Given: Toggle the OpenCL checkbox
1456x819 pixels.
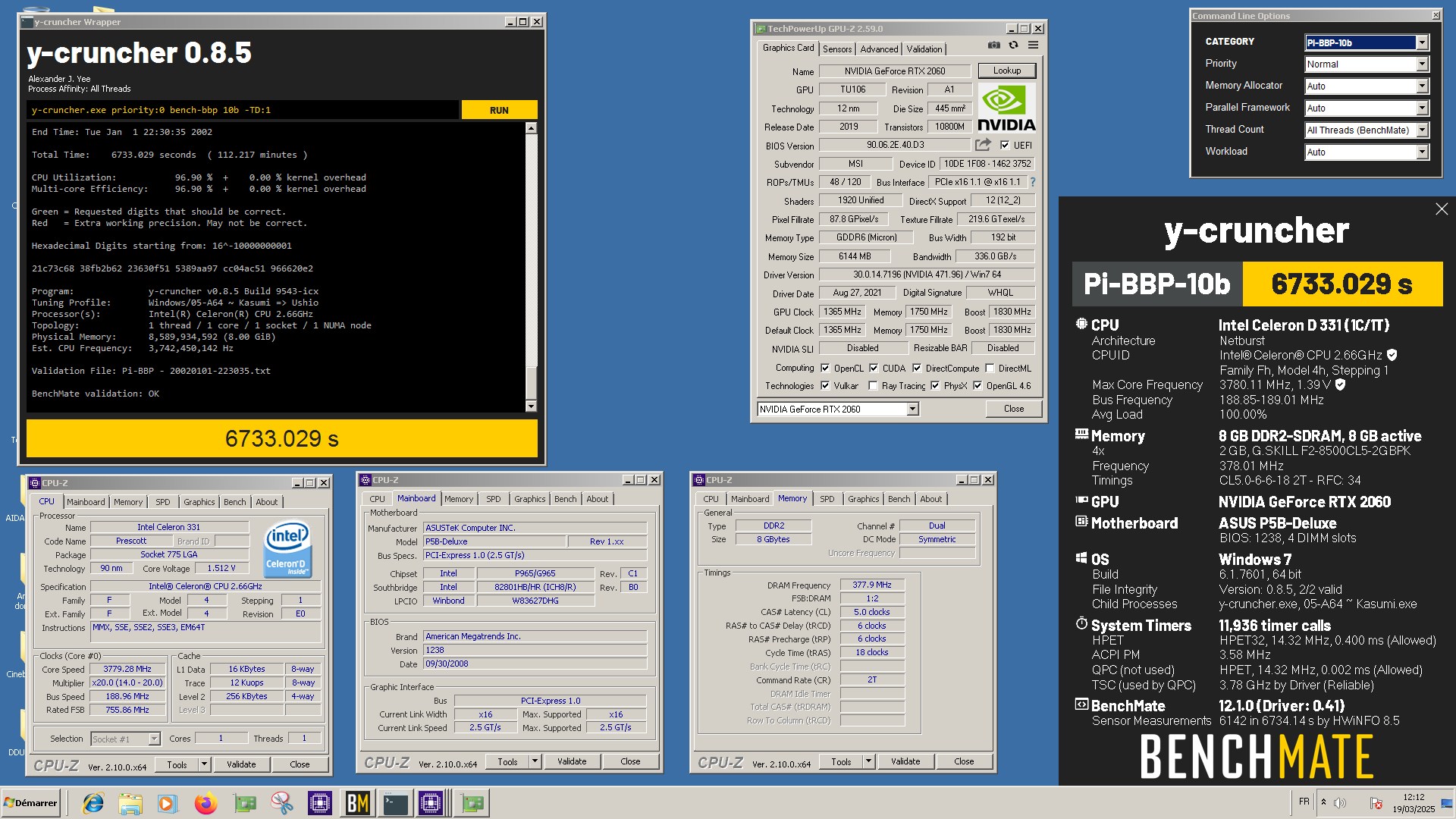Looking at the screenshot, I should click(825, 368).
